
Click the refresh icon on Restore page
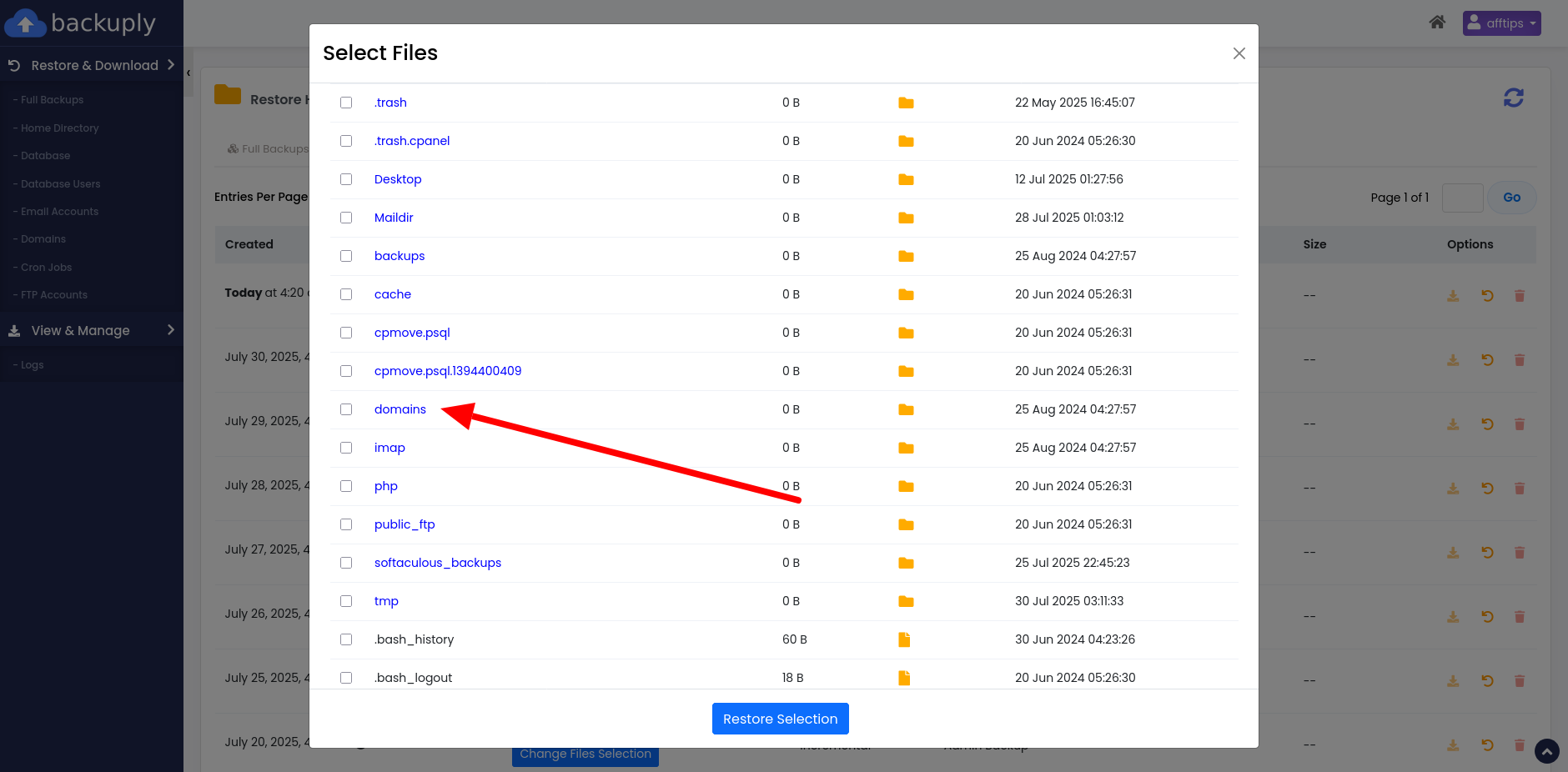(1514, 98)
